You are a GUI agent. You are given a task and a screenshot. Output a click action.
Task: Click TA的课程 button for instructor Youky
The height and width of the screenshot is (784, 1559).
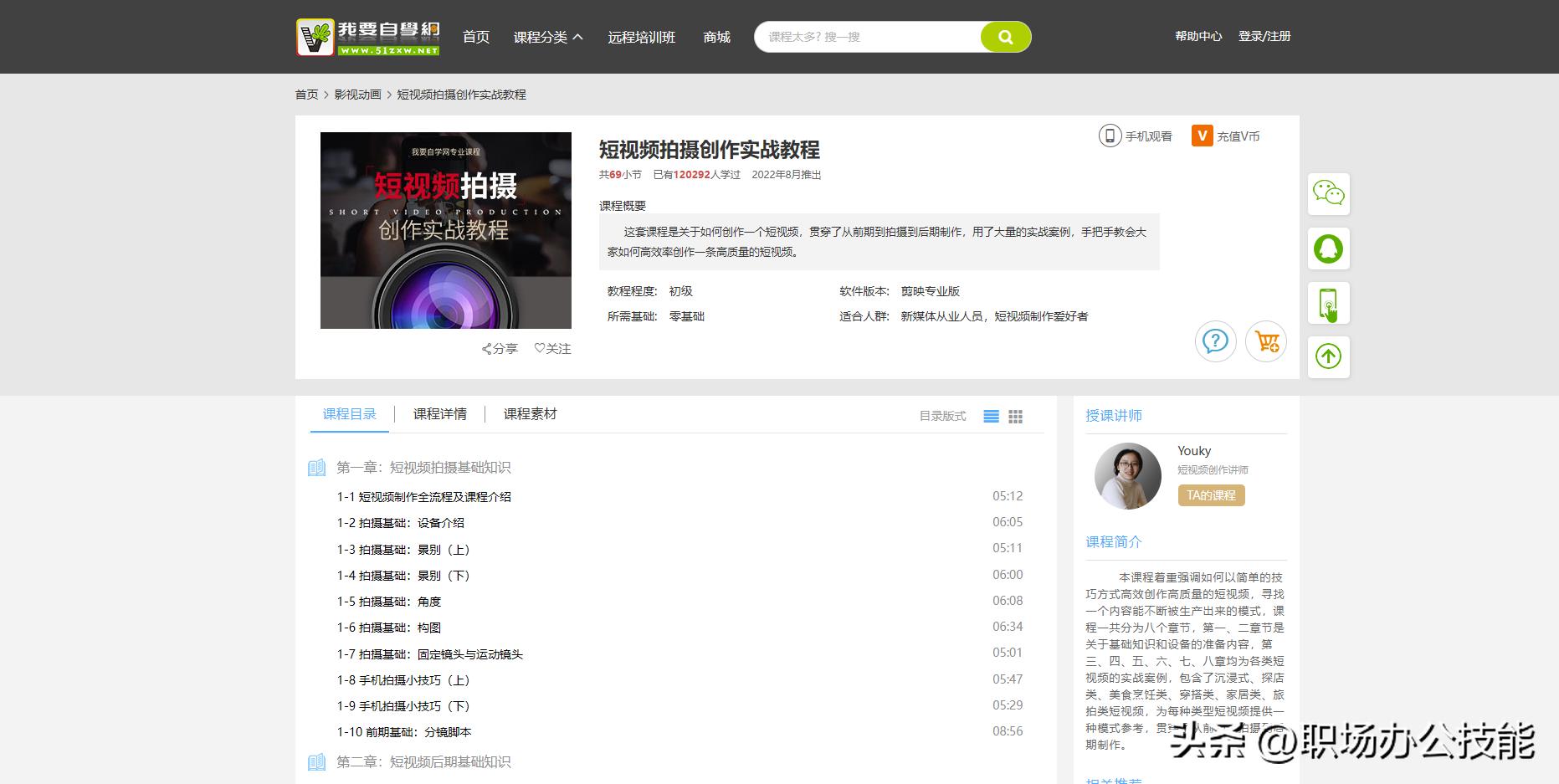pyautogui.click(x=1209, y=495)
